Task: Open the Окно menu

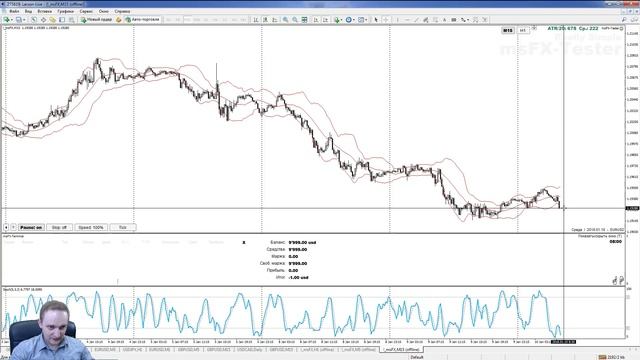Action: [104, 11]
